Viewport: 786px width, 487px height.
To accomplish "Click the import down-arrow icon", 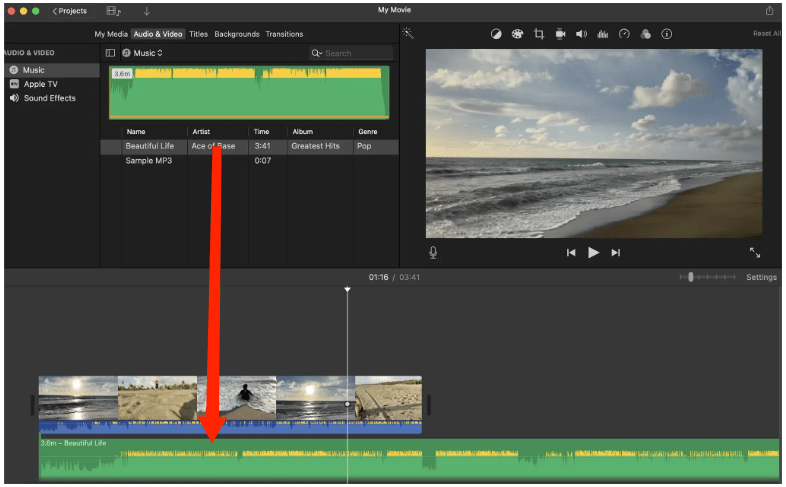I will point(146,11).
